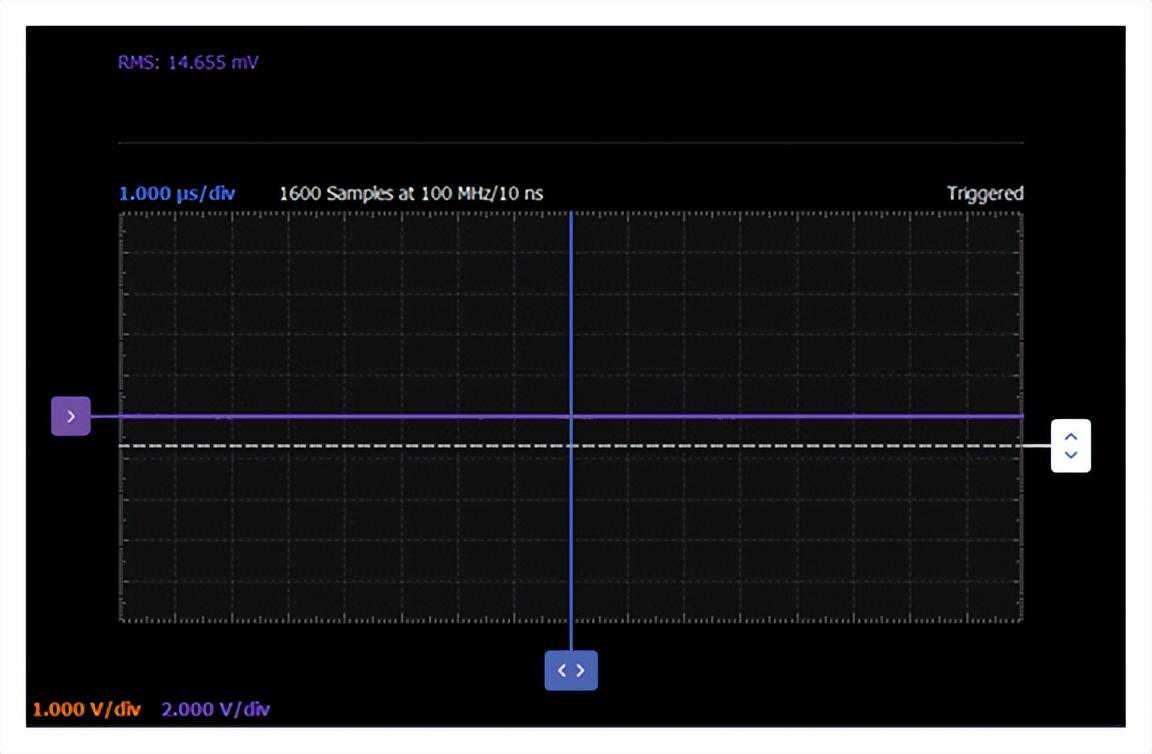Click the right chevron on blue time handle
The image size is (1152, 754).
tap(581, 670)
